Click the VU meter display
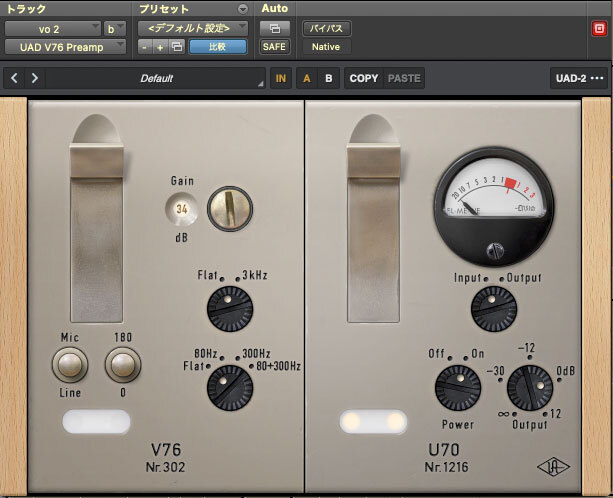 494,188
